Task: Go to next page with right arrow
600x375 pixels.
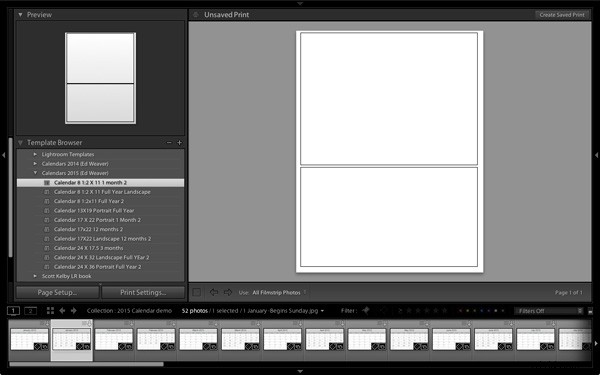Action: (228, 292)
